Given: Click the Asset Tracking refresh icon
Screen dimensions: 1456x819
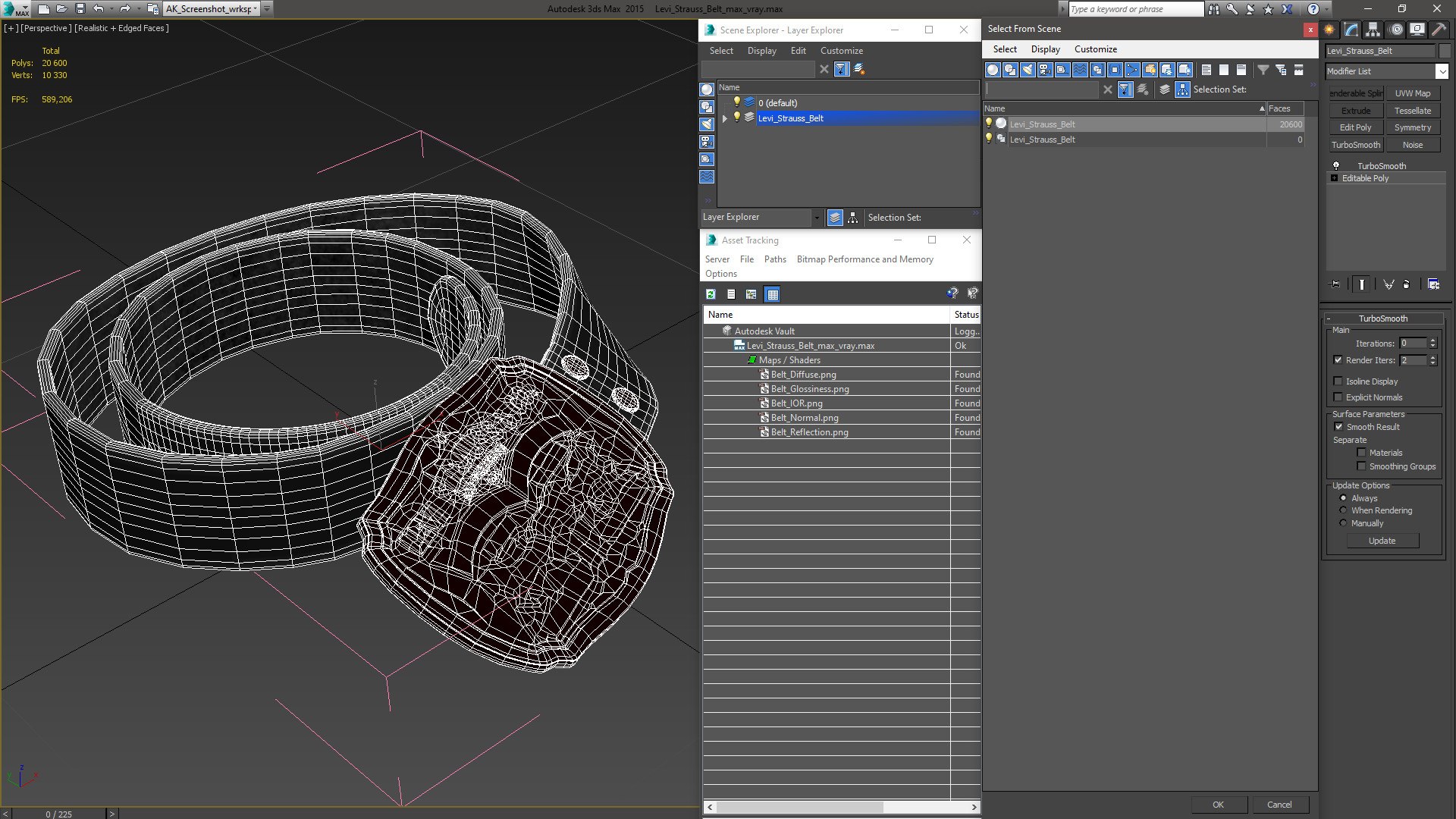Looking at the screenshot, I should point(711,294).
